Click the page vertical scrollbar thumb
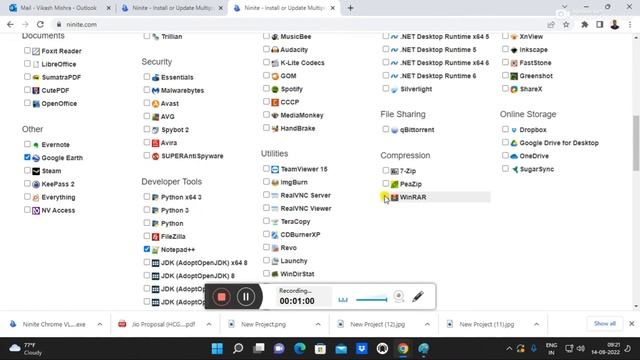This screenshot has height=360, width=640. [636, 143]
